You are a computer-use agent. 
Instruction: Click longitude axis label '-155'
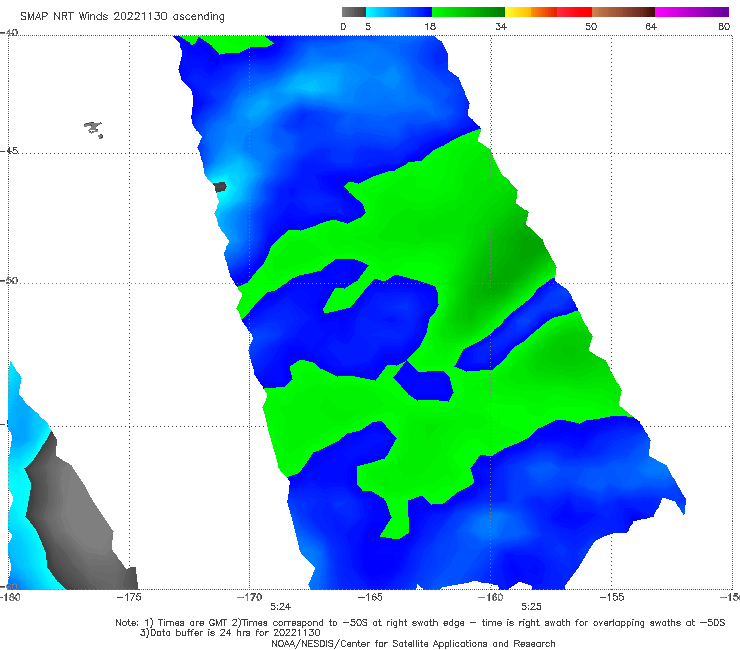pos(611,597)
